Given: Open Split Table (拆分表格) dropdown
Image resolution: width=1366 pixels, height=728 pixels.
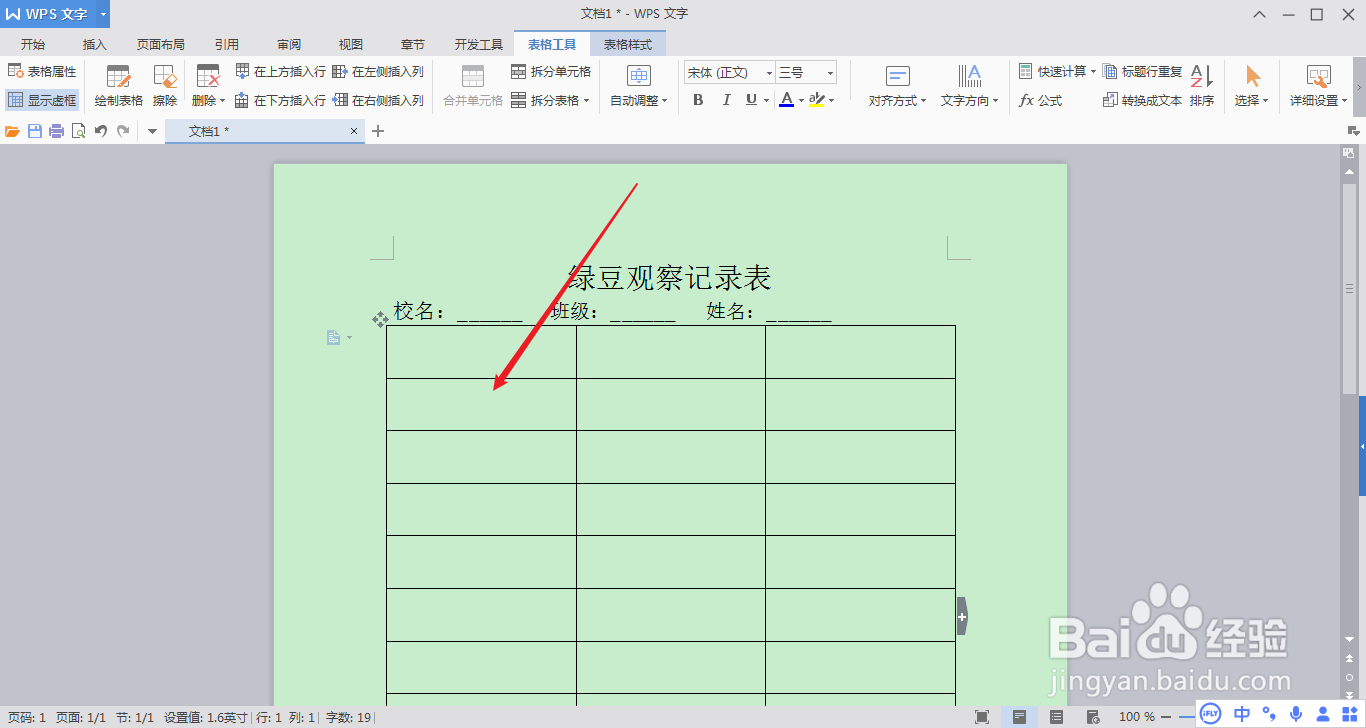Looking at the screenshot, I should pyautogui.click(x=551, y=100).
